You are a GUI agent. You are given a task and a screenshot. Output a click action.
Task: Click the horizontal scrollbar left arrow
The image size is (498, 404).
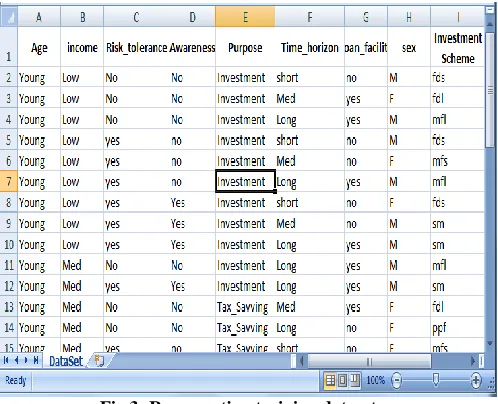302,361
